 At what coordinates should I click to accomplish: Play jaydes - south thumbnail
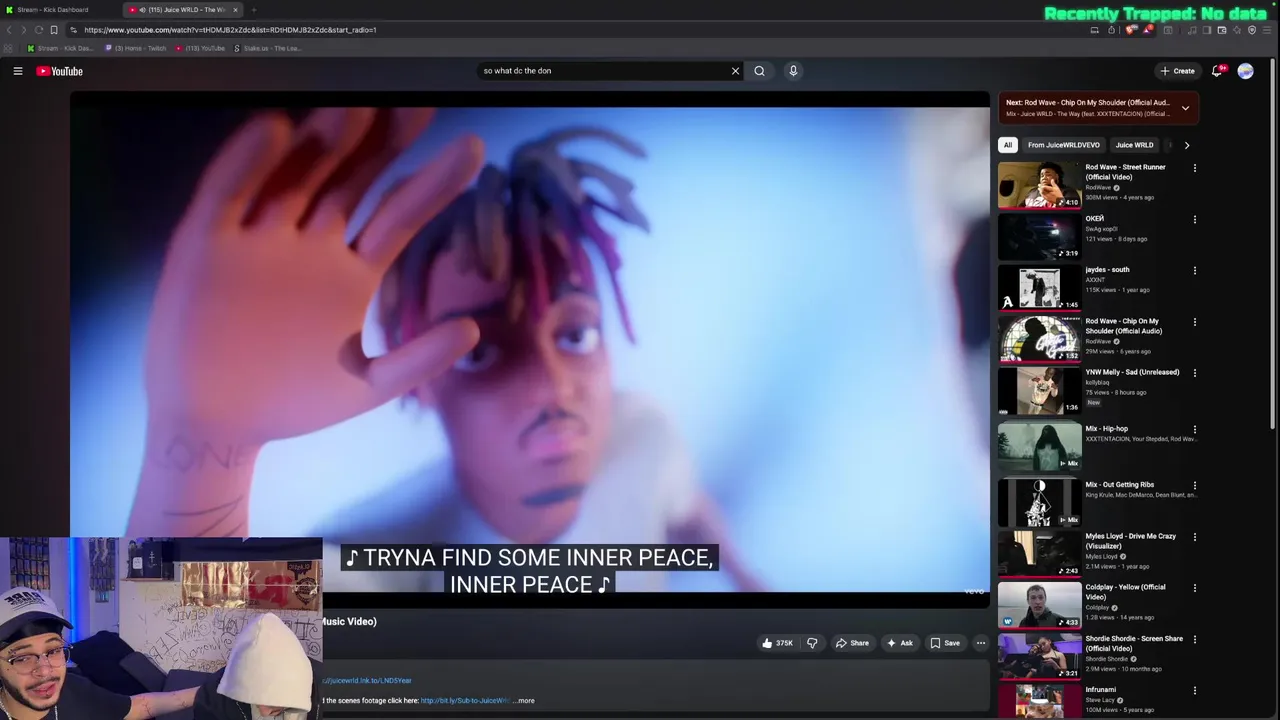pos(1039,287)
